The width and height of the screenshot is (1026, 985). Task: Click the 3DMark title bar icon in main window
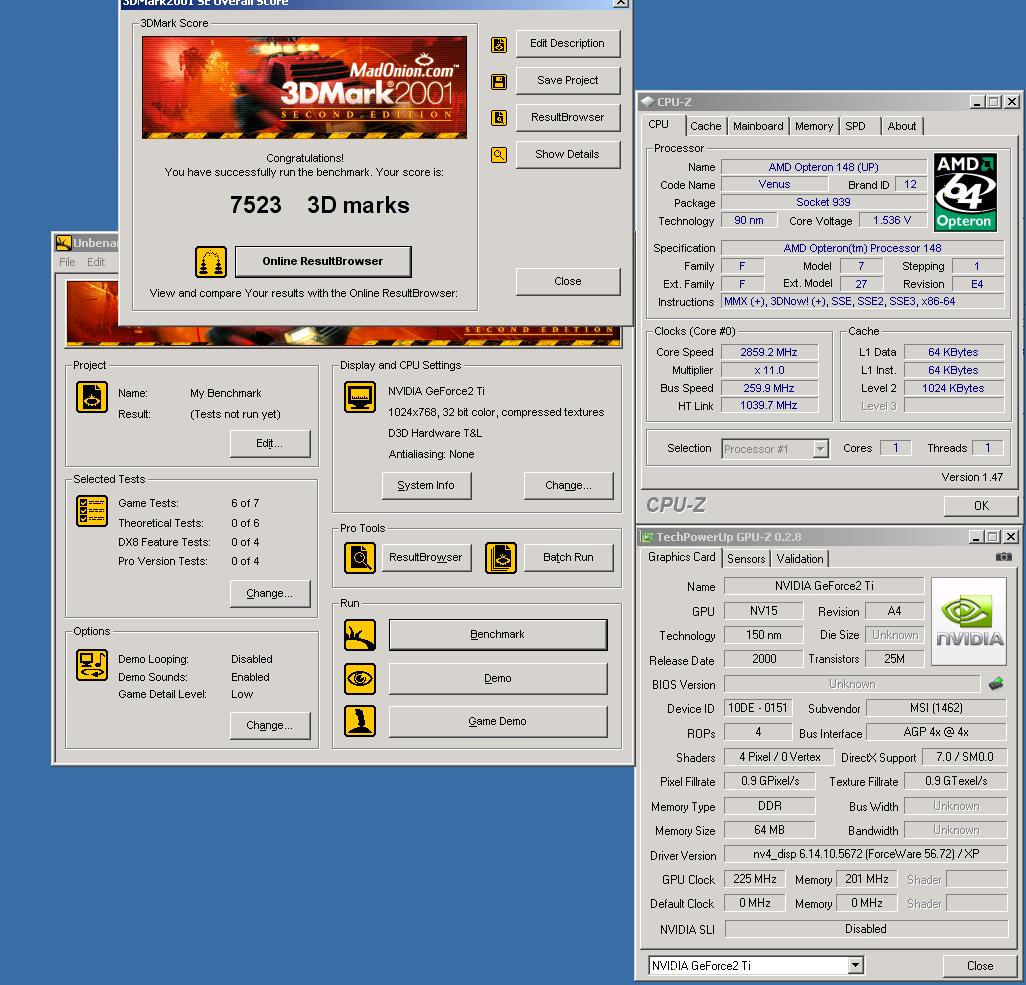tap(63, 243)
